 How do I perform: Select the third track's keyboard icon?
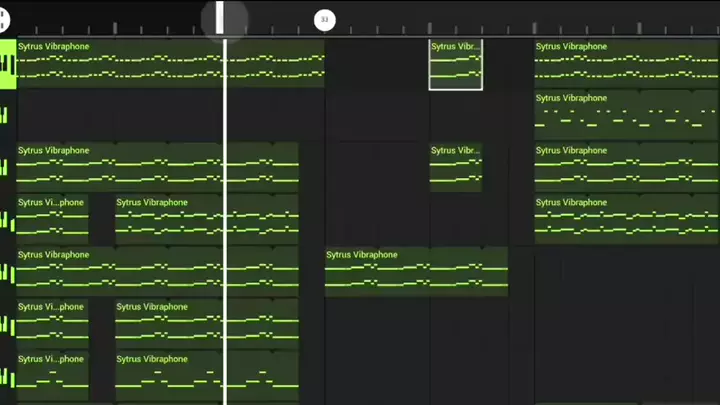(7, 167)
